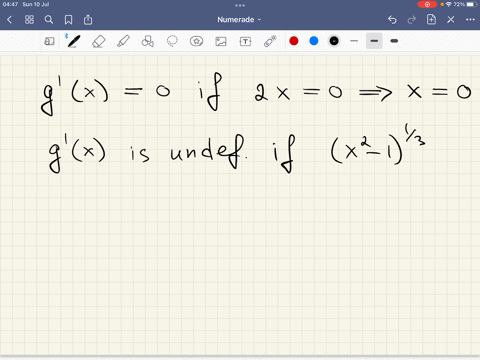Choose the black pen color
The image size is (480, 360).
334,41
